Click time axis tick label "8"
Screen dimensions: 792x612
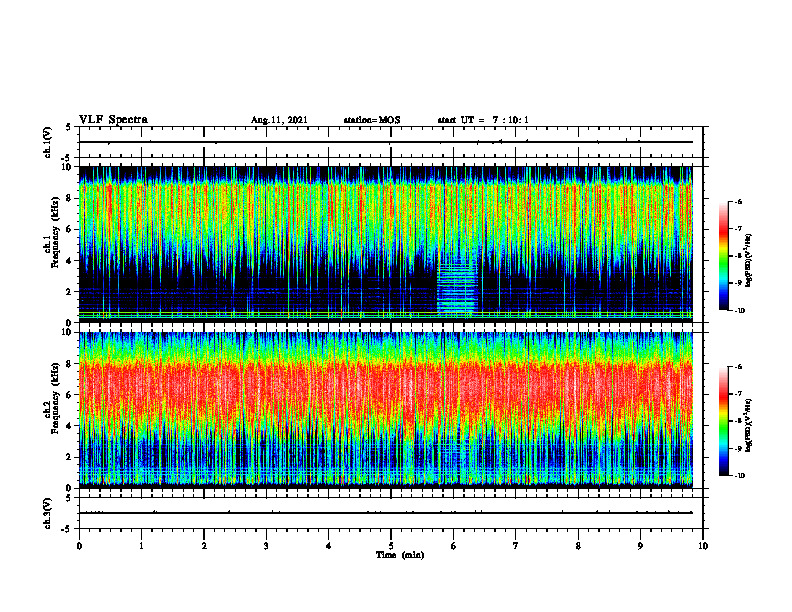pos(578,546)
